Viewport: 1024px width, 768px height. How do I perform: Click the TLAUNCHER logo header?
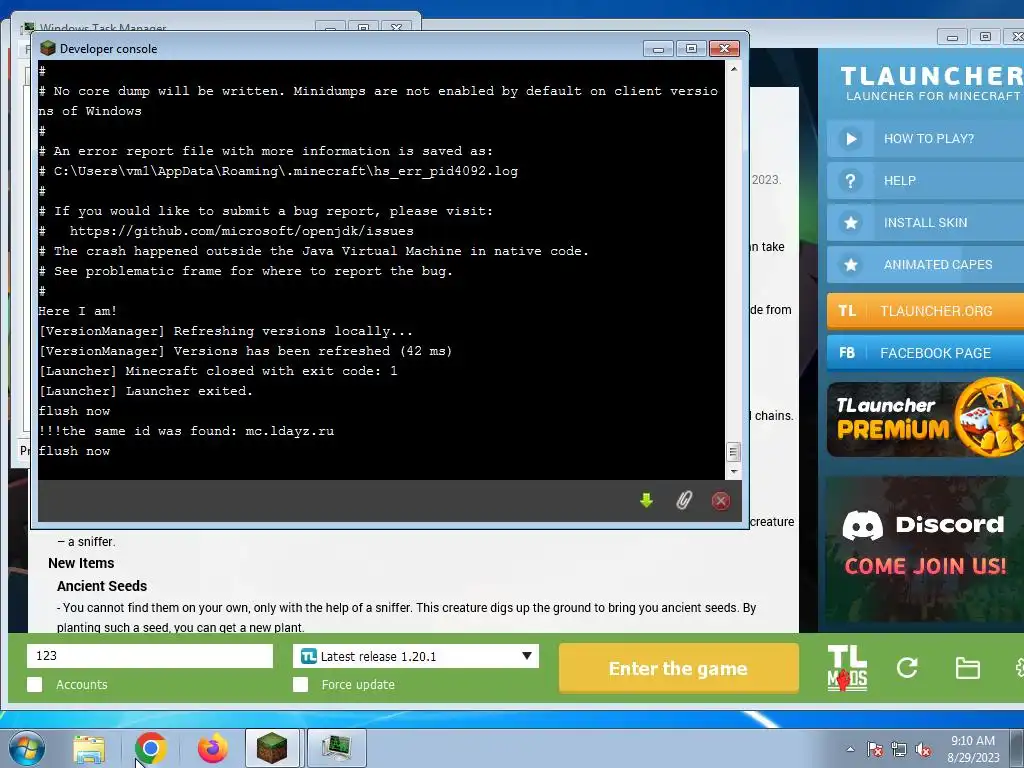pos(932,83)
